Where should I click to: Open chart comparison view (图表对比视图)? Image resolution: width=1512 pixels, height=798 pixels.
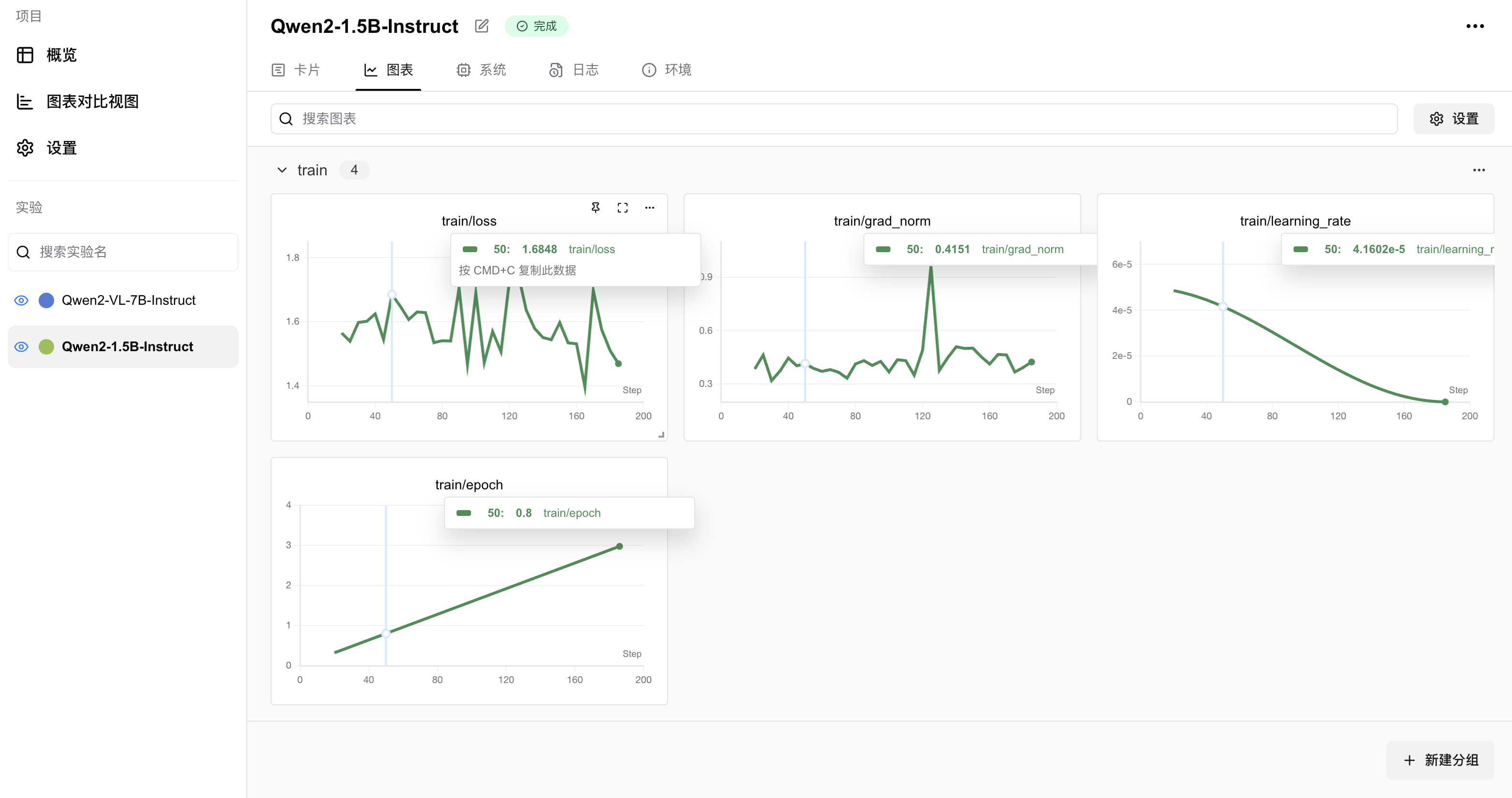coord(92,101)
